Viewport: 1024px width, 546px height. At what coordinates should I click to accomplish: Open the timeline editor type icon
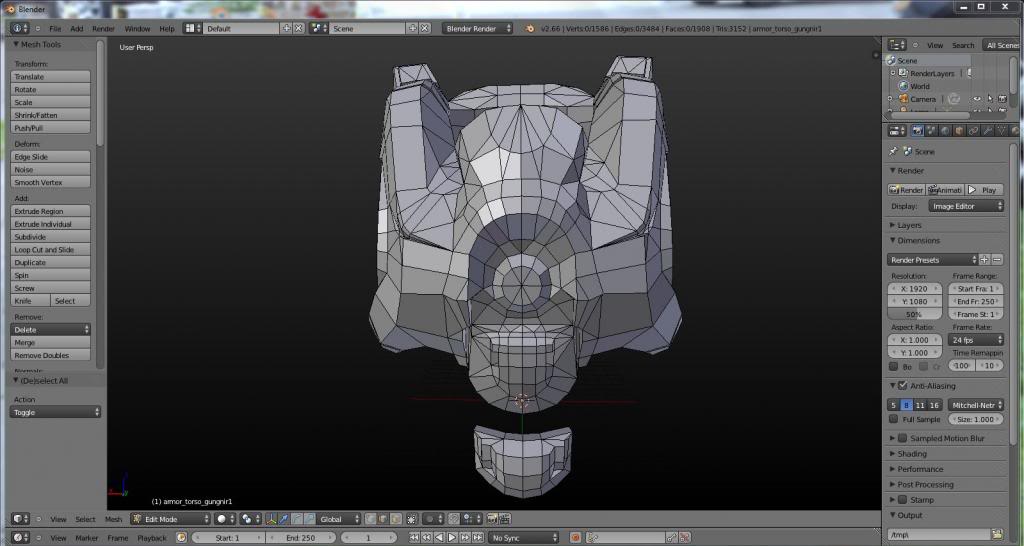(21, 538)
